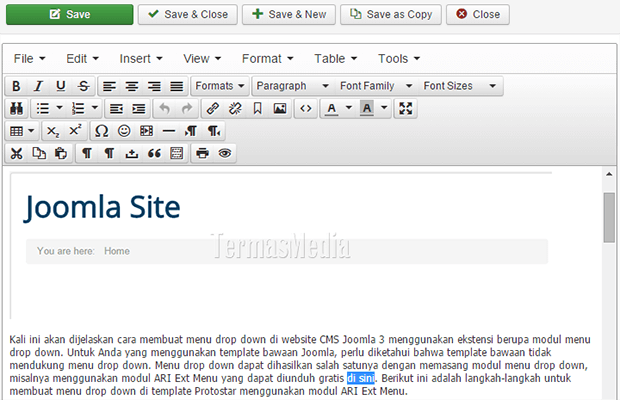Viewport: 620px width, 400px height.
Task: Apply the text color A icon
Action: click(x=332, y=108)
